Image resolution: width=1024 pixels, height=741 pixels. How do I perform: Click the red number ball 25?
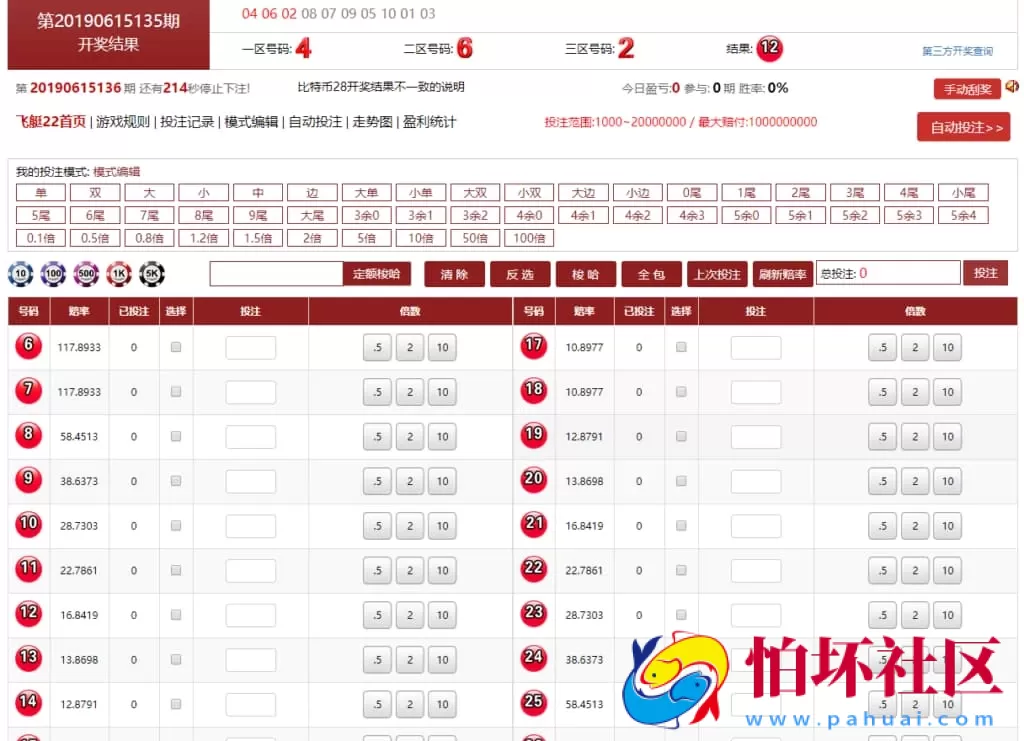pos(533,704)
